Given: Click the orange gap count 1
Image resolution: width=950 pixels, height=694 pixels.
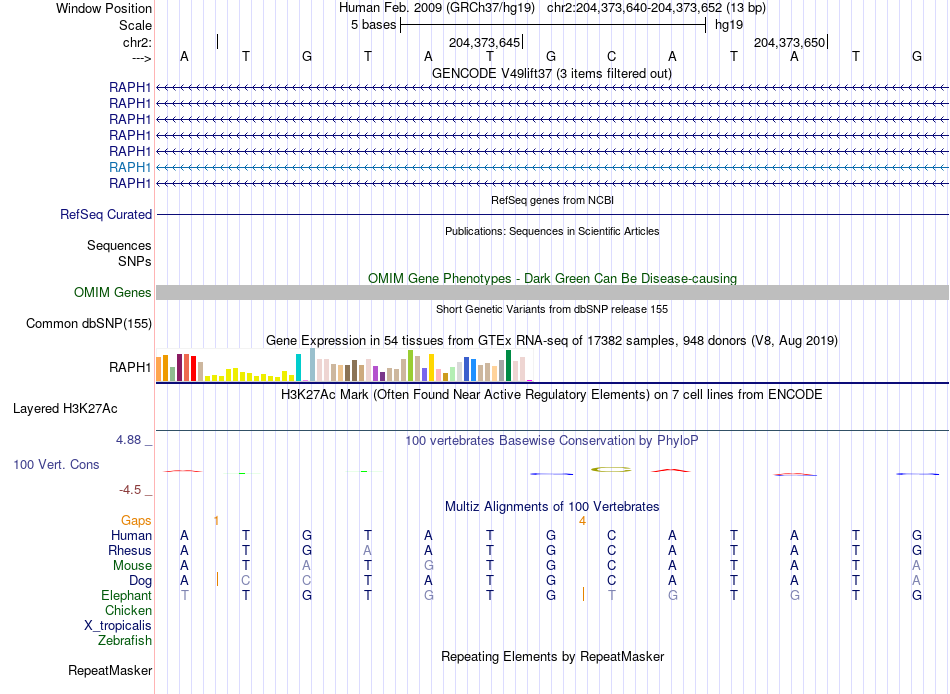Looking at the screenshot, I should click(x=216, y=521).
